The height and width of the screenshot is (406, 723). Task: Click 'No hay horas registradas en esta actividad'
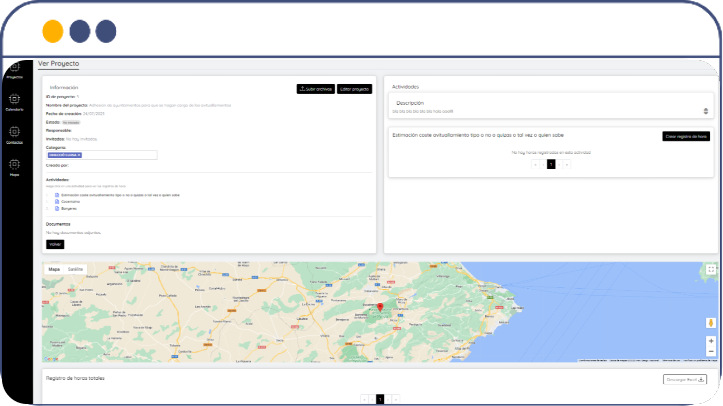pyautogui.click(x=551, y=153)
